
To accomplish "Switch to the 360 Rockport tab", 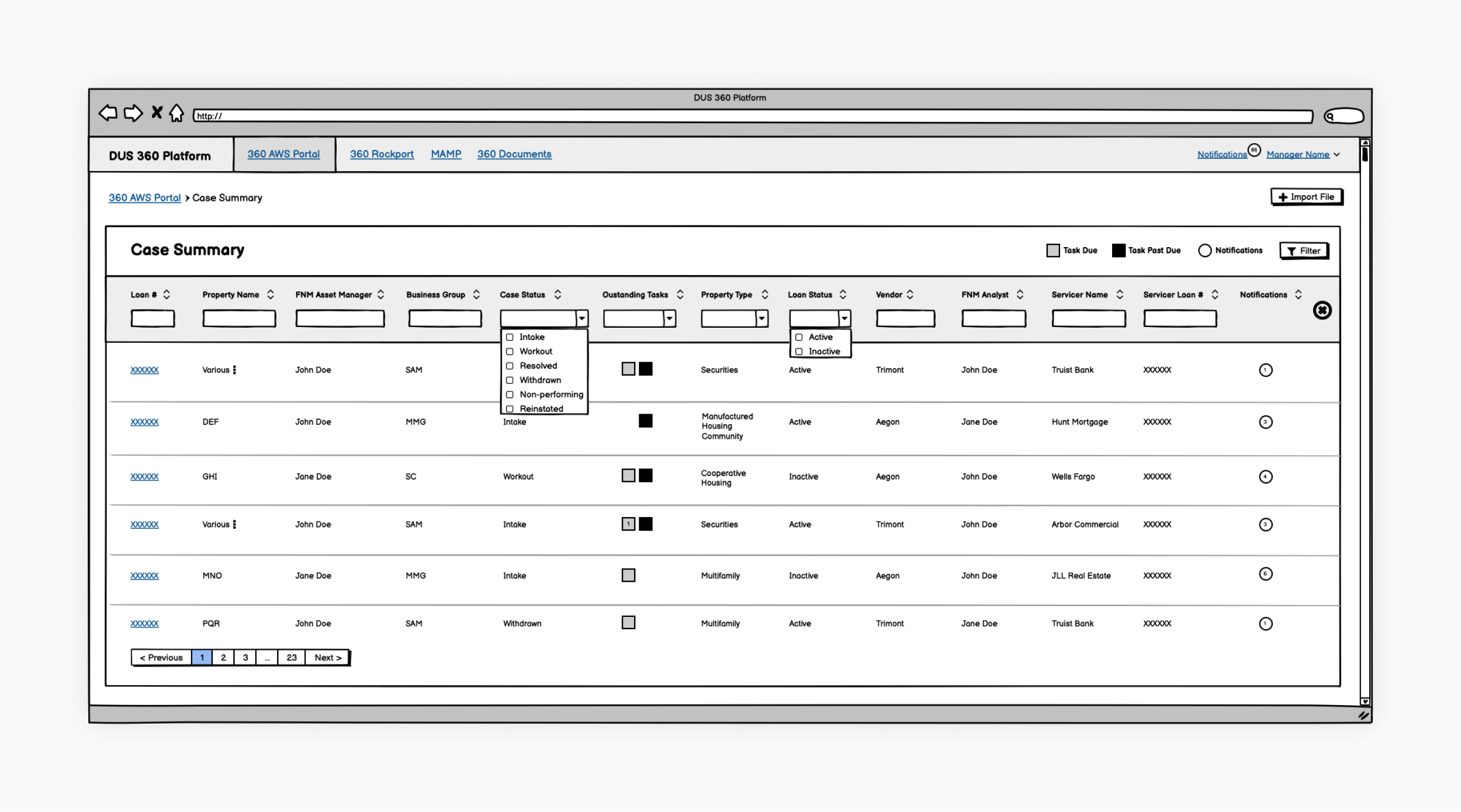I will coord(382,154).
